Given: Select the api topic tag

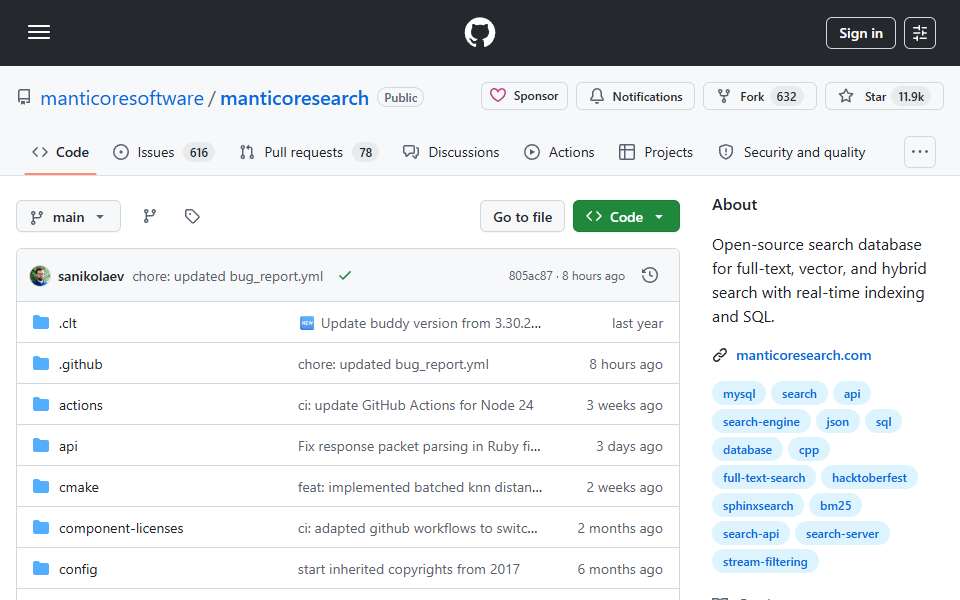Looking at the screenshot, I should (852, 394).
